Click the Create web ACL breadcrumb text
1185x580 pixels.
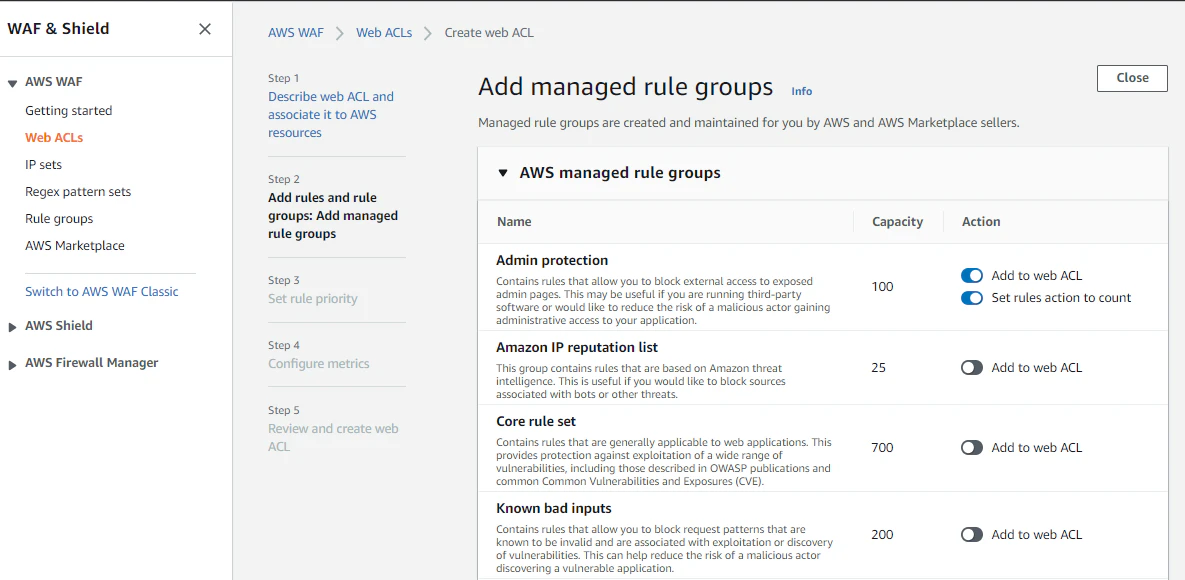point(489,33)
